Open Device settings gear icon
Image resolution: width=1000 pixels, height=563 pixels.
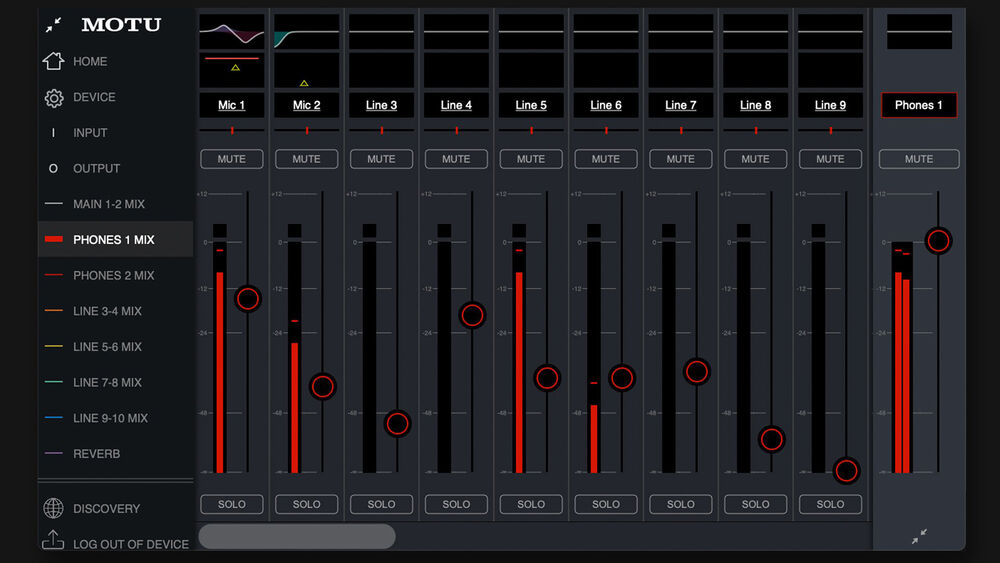tap(53, 98)
